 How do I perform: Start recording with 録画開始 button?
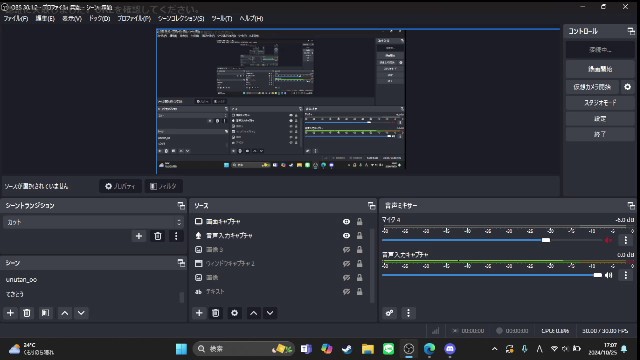(x=600, y=69)
